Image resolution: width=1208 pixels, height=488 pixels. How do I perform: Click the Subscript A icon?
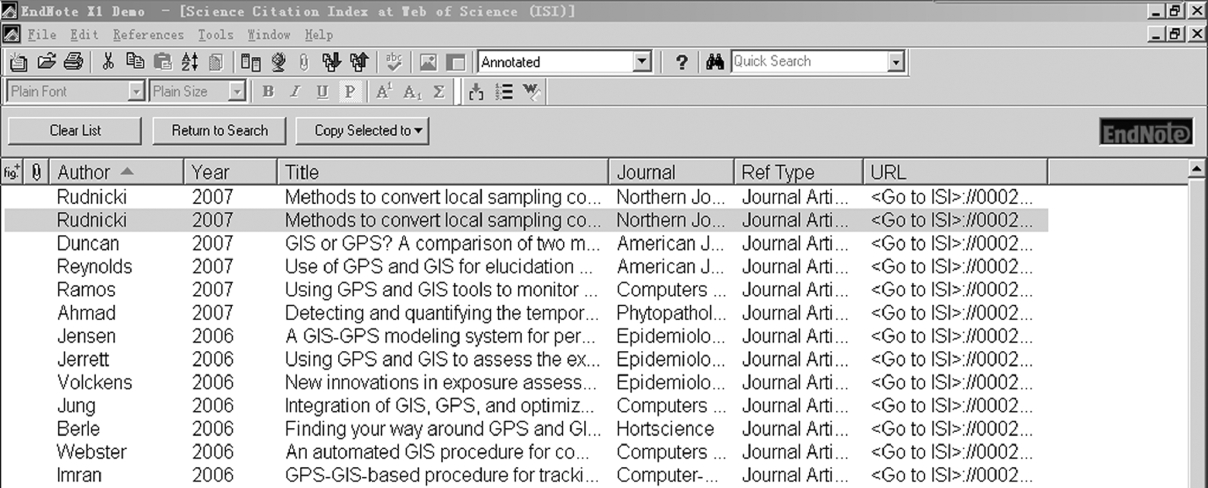(x=411, y=92)
